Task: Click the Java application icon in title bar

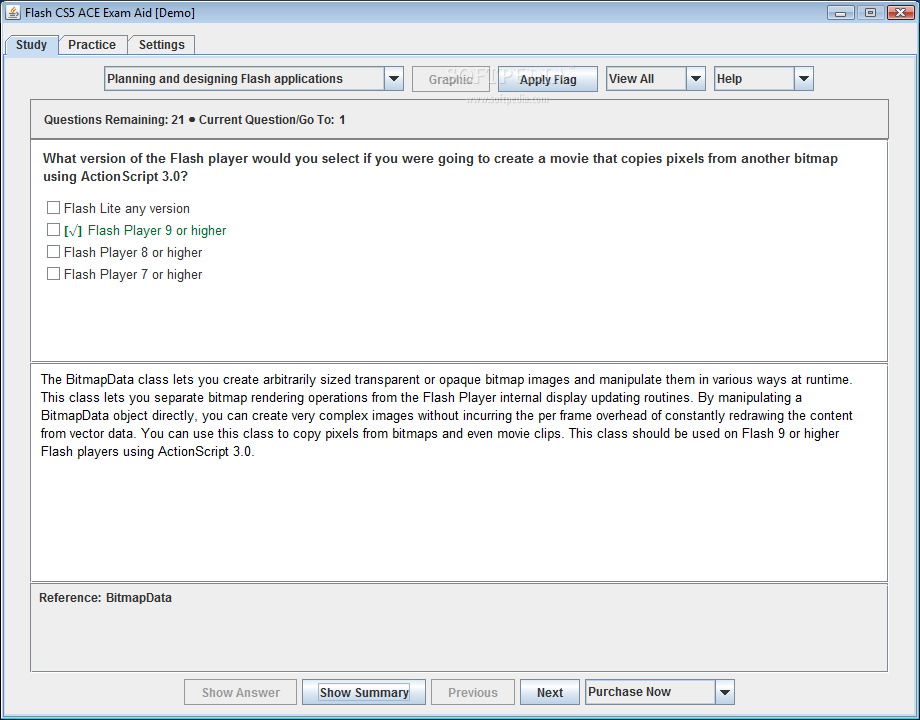Action: (12, 12)
